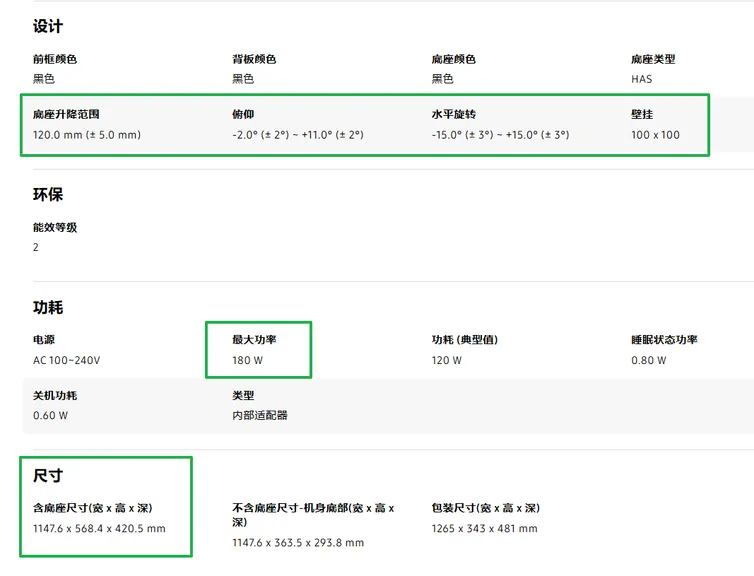Viewport: 754px width, 576px height.
Task: Click the 水平旋转 label
Action: (x=453, y=114)
